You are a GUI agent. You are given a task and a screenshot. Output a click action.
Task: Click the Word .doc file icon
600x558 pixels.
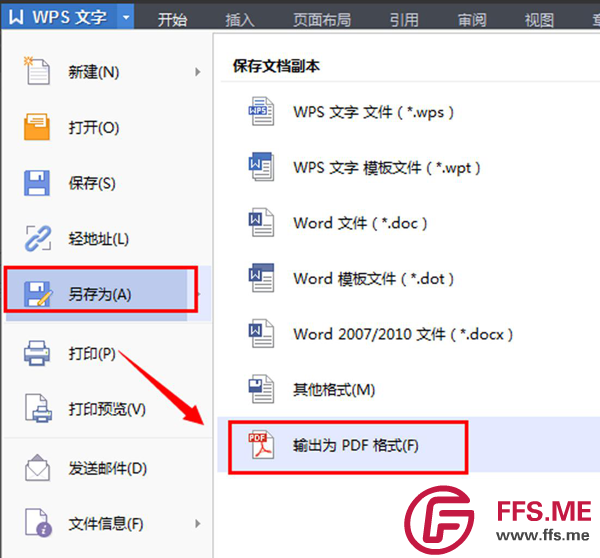coord(261,222)
